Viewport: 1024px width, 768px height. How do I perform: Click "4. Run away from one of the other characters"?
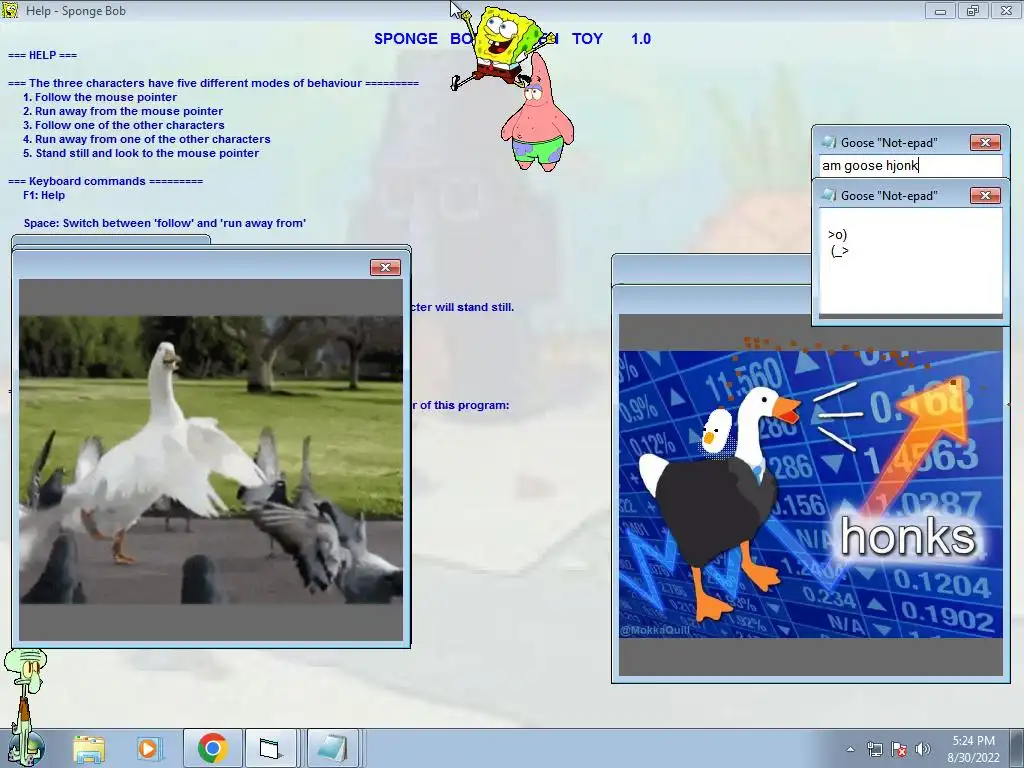coord(146,139)
